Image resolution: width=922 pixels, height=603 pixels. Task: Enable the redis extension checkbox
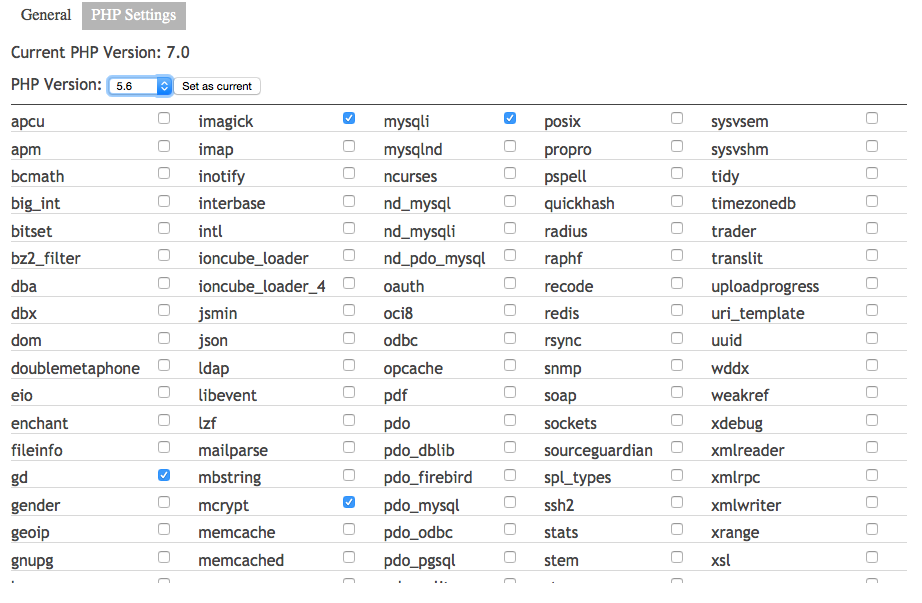(x=677, y=310)
